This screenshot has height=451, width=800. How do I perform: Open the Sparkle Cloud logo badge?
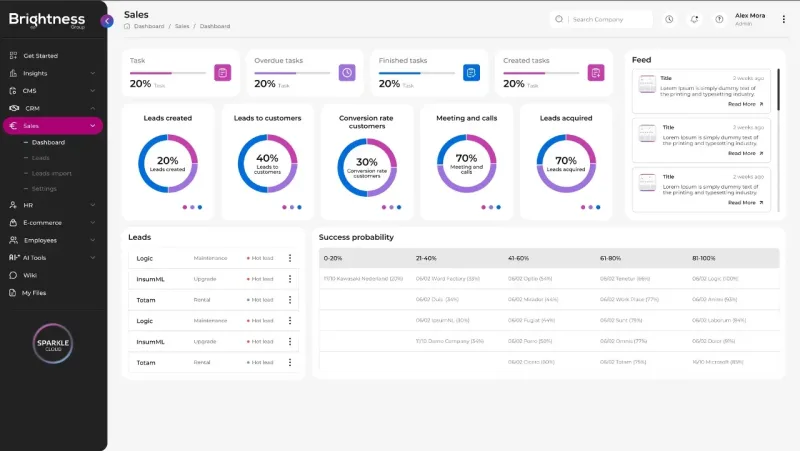[53, 343]
